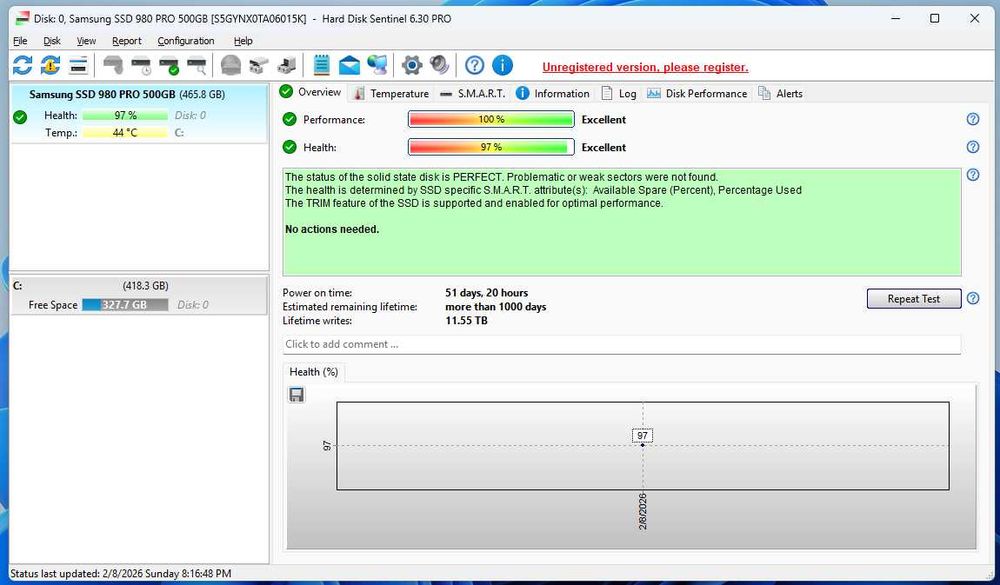The width and height of the screenshot is (1000, 585).
Task: Click green status icon in disk list
Action: 20,117
